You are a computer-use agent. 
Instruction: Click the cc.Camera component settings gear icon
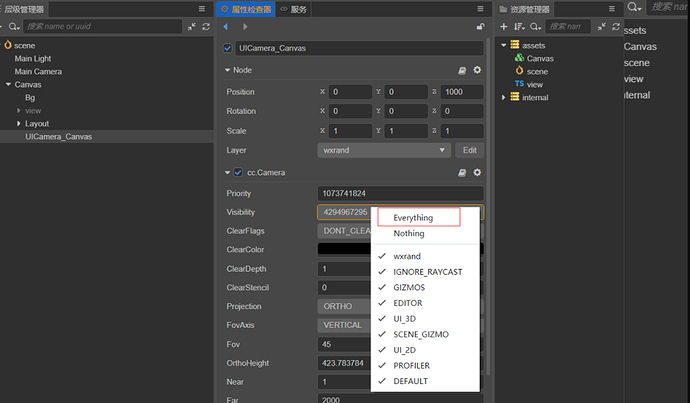pos(477,172)
